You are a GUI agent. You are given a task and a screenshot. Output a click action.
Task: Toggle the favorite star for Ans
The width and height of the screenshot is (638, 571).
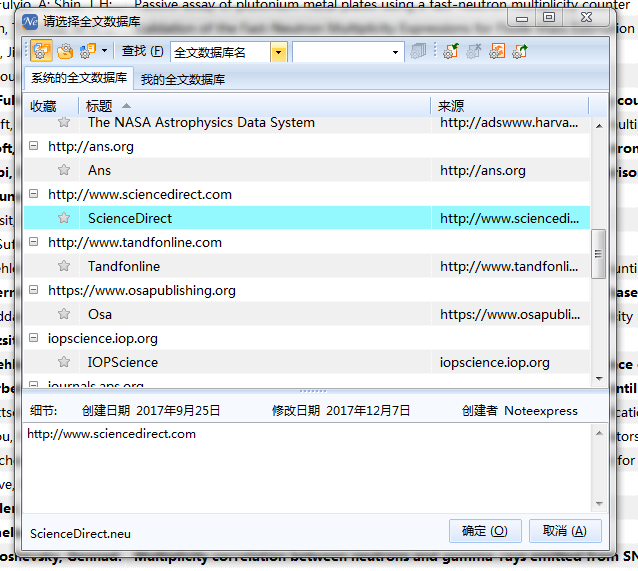[x=64, y=170]
